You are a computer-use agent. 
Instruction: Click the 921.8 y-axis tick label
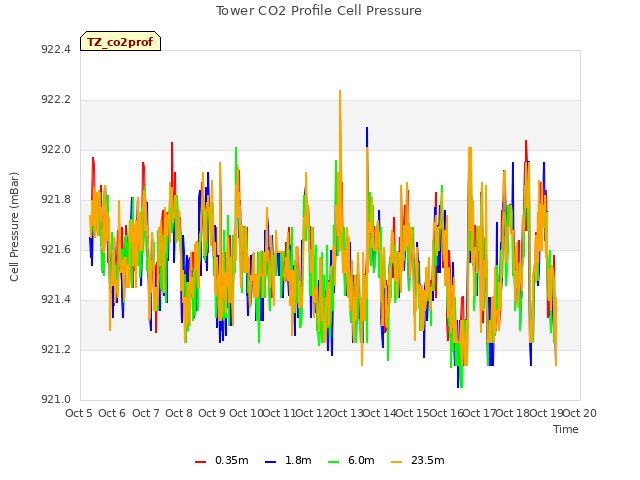pyautogui.click(x=56, y=200)
